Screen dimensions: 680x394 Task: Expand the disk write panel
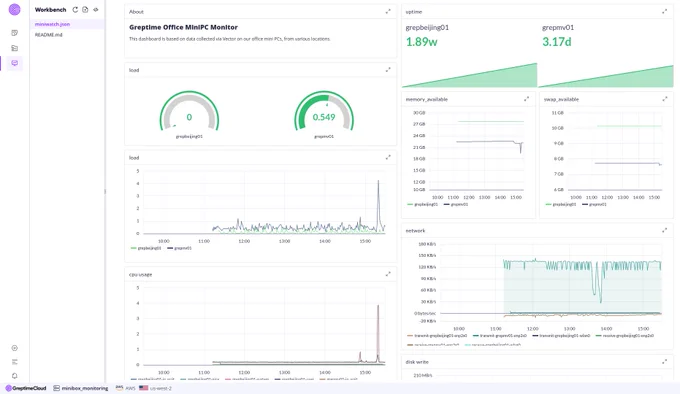664,362
